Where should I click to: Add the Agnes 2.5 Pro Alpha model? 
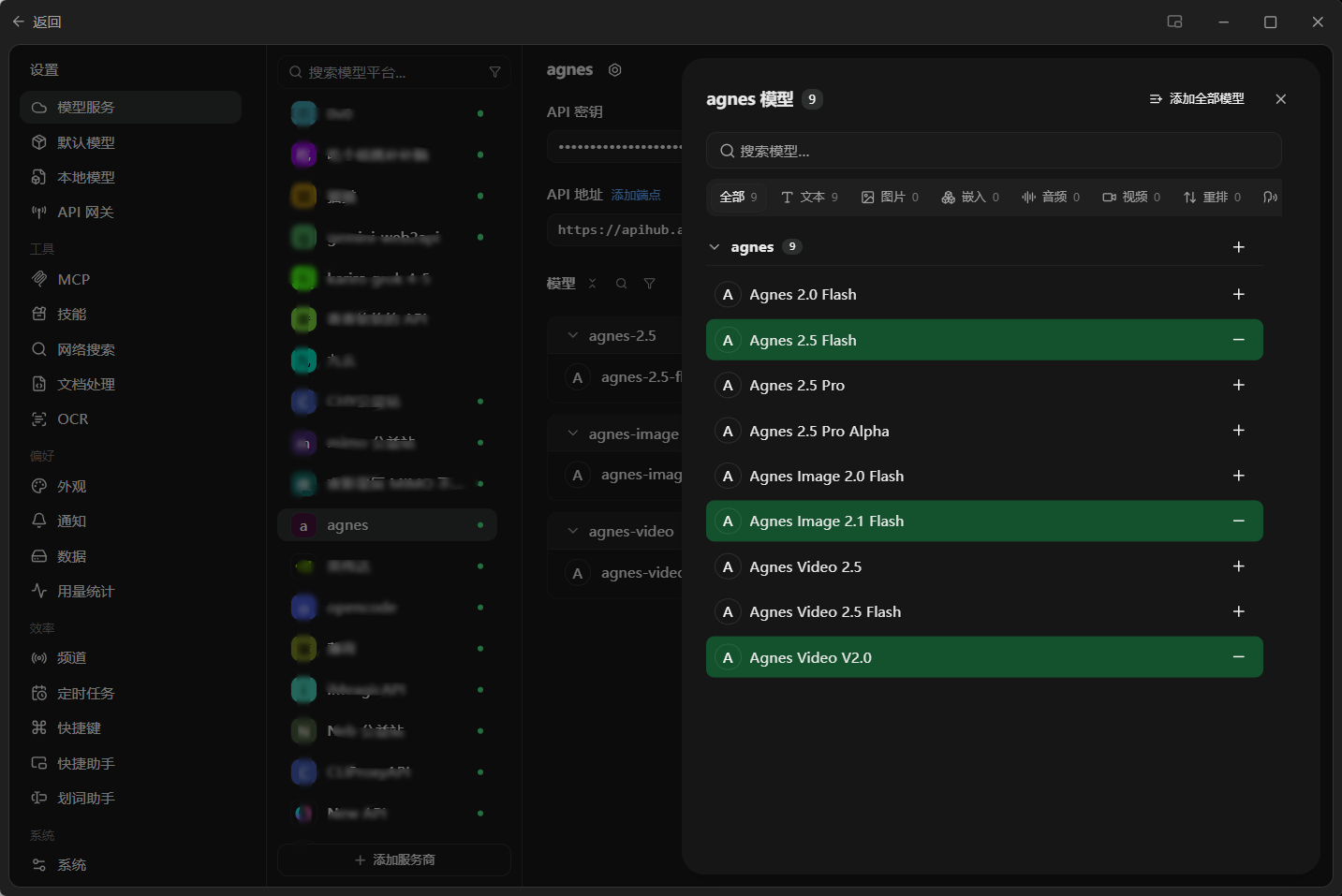[x=1239, y=431]
